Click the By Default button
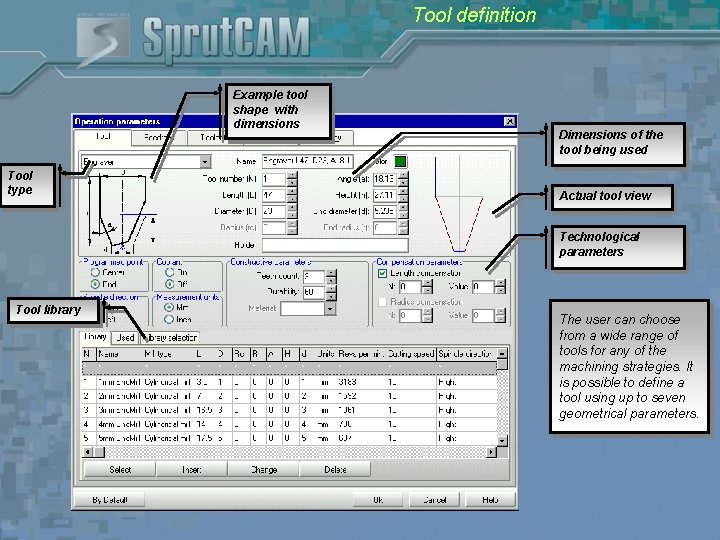The height and width of the screenshot is (540, 720). point(109,500)
